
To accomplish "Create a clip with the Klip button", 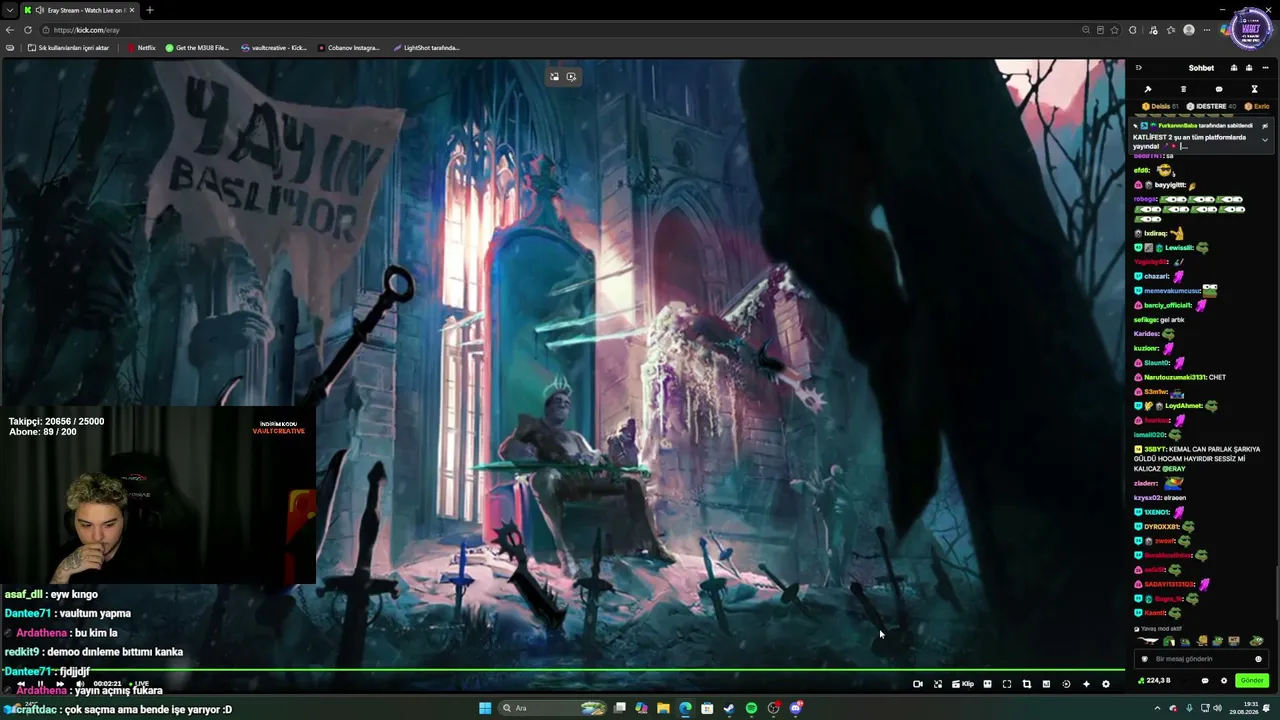I will pyautogui.click(x=963, y=684).
